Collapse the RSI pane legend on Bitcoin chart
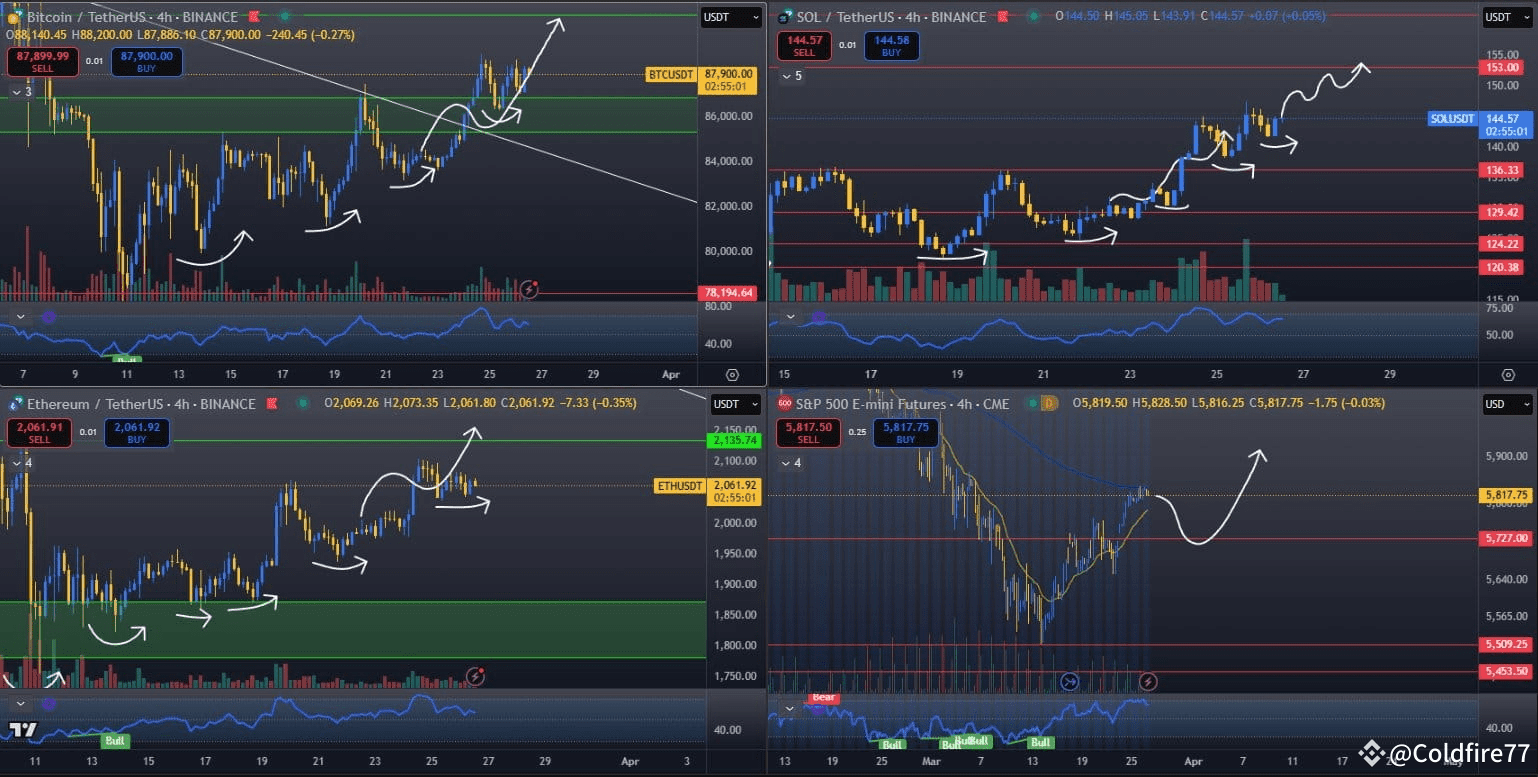Screen dimensions: 1538x777 pyautogui.click(x=20, y=317)
